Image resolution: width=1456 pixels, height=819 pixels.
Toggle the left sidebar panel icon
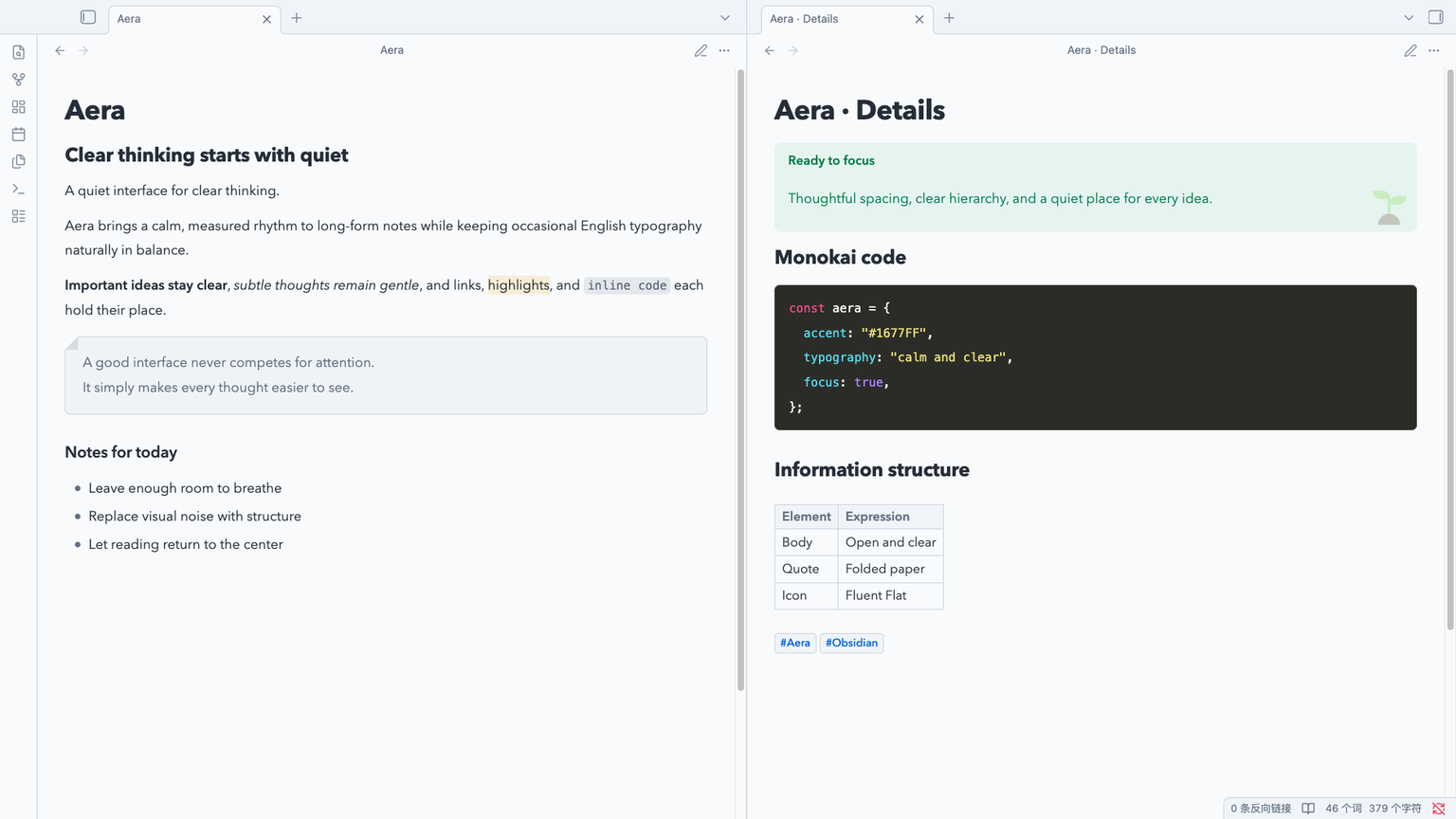point(88,17)
